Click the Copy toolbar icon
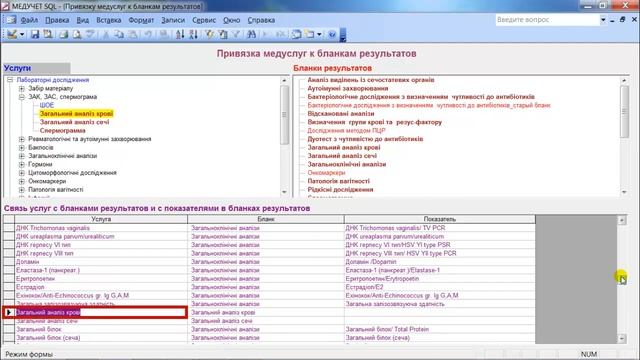 pyautogui.click(x=119, y=34)
